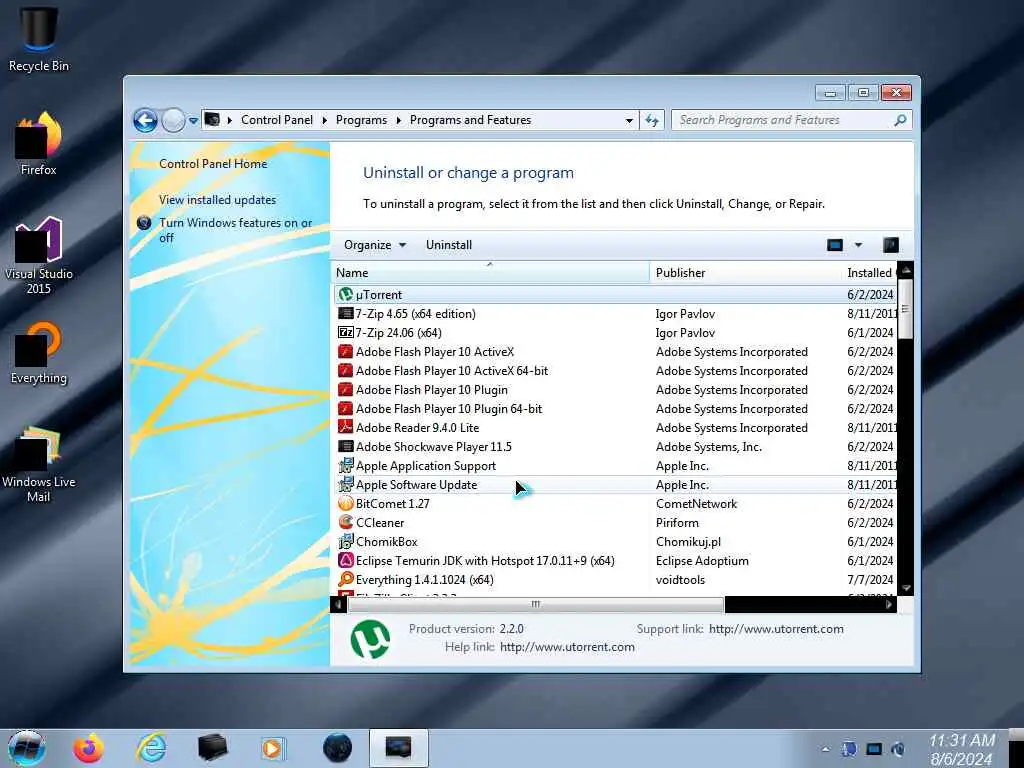Click the Everything 1.4.1.1024 list icon
The height and width of the screenshot is (768, 1024).
click(x=345, y=579)
